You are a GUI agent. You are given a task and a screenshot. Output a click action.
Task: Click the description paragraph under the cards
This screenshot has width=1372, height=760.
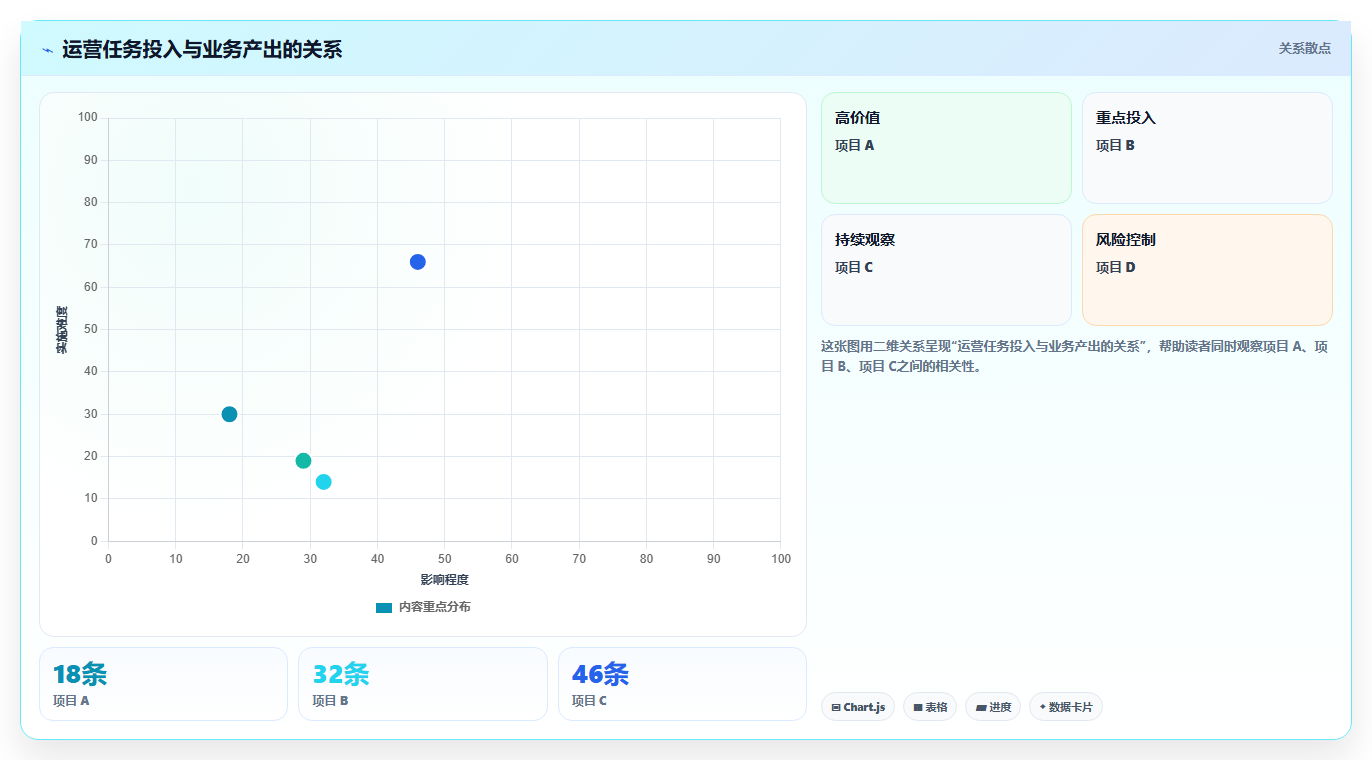click(x=1074, y=356)
